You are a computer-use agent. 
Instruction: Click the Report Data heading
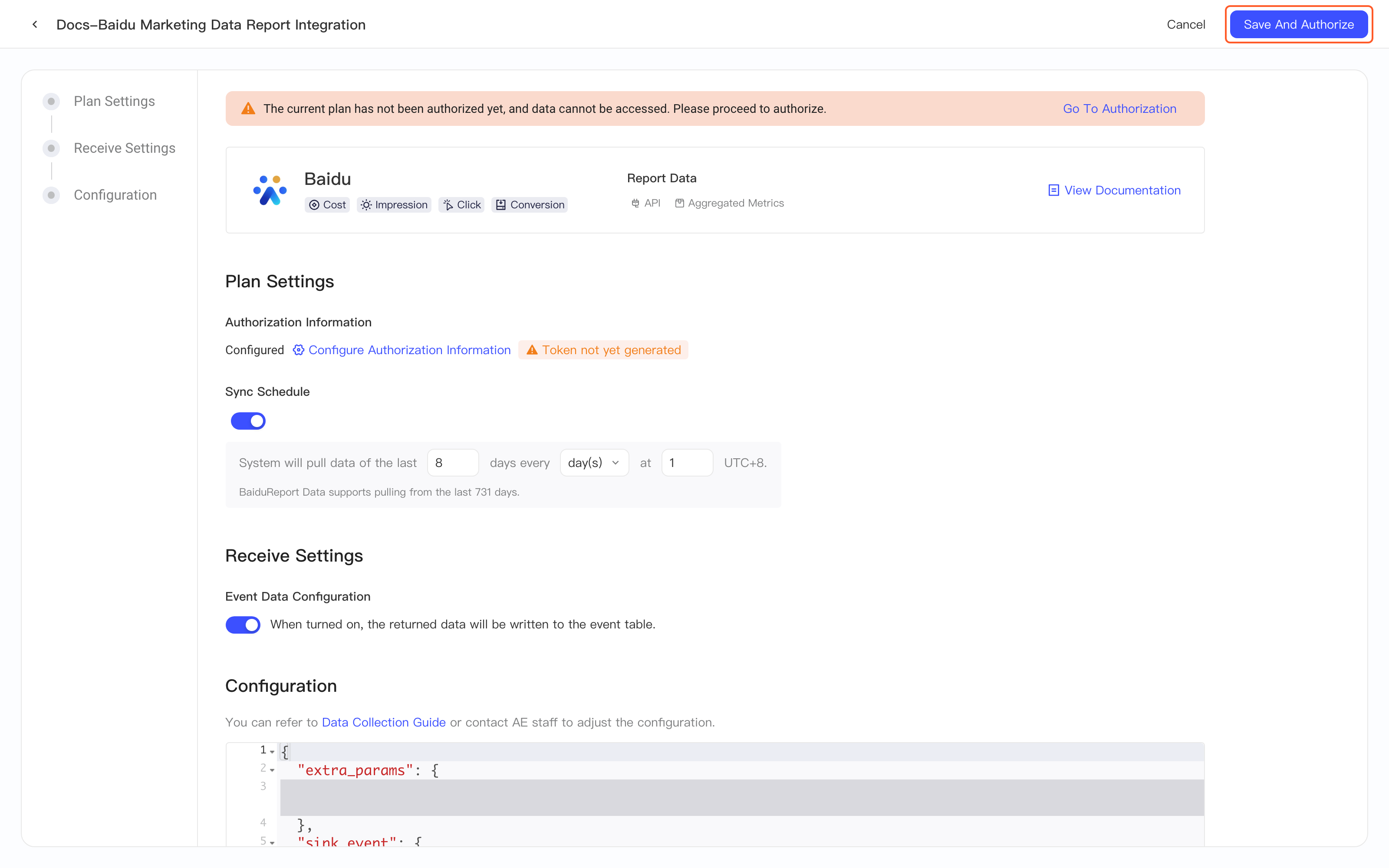tap(661, 178)
